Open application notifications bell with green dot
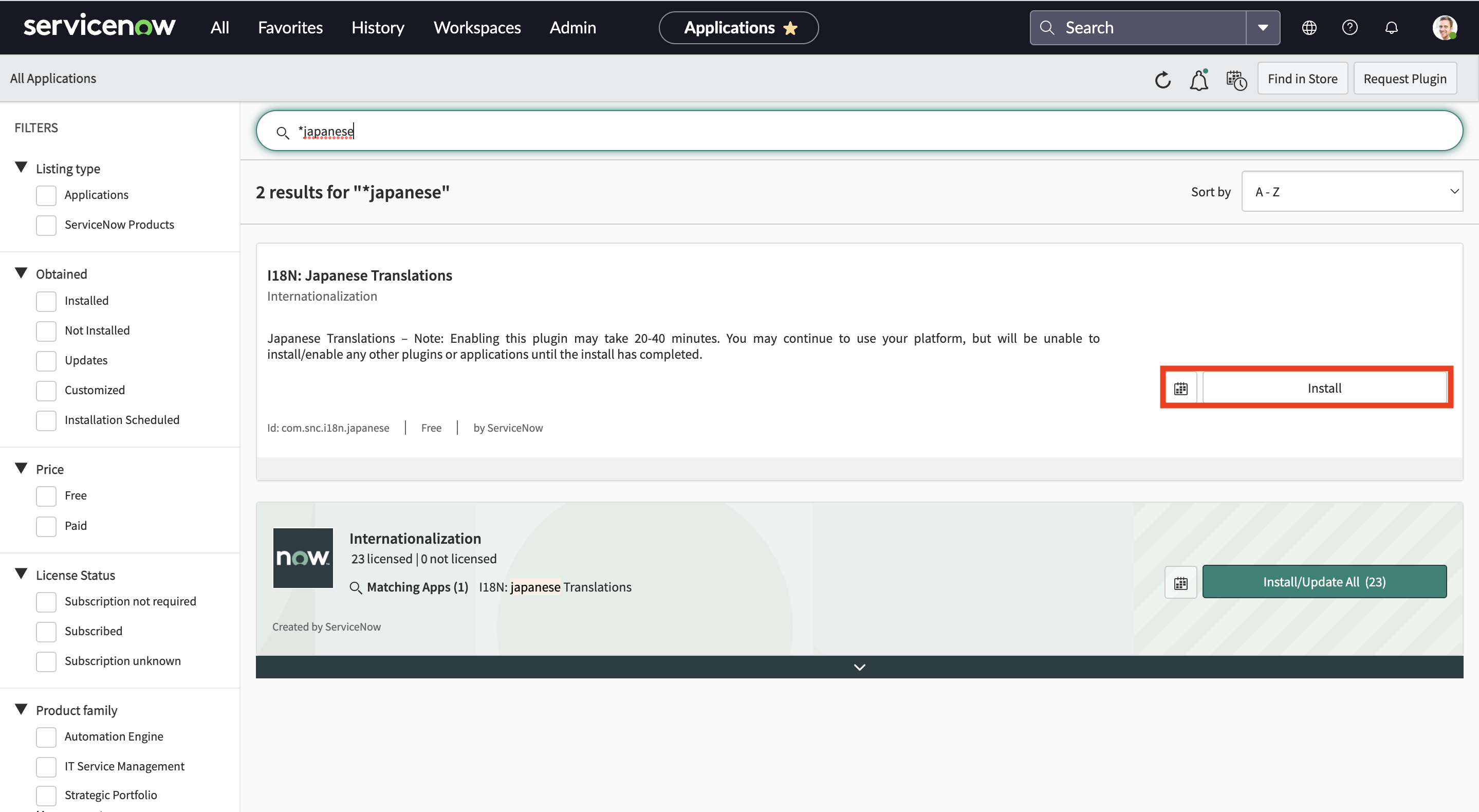 (1199, 79)
